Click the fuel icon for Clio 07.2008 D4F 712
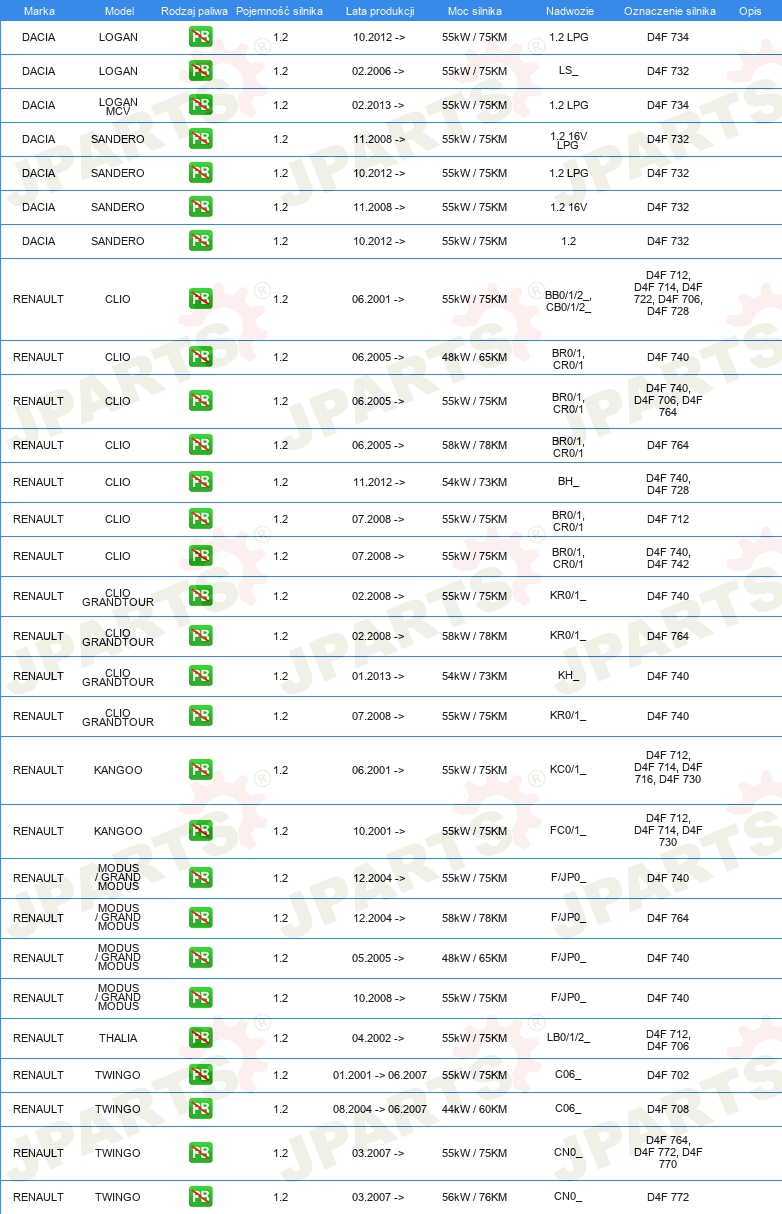782x1214 pixels. (x=200, y=519)
